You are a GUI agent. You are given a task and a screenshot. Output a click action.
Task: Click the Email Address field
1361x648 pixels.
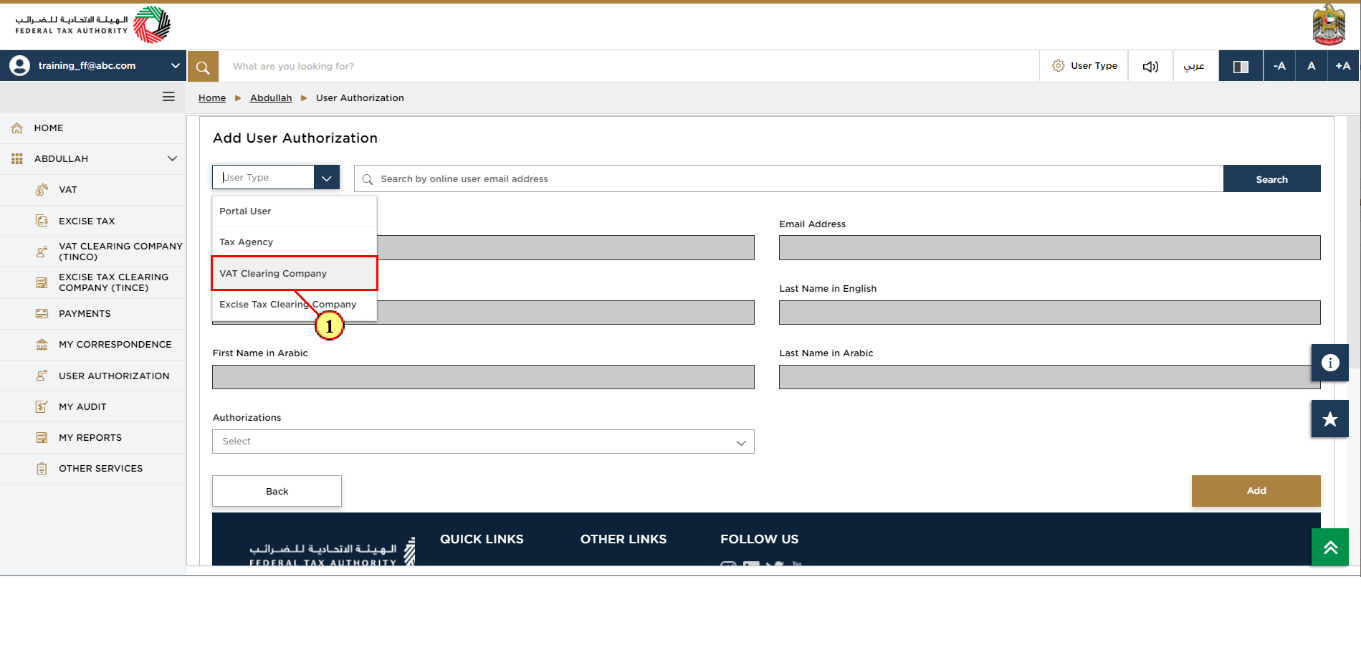1050,248
